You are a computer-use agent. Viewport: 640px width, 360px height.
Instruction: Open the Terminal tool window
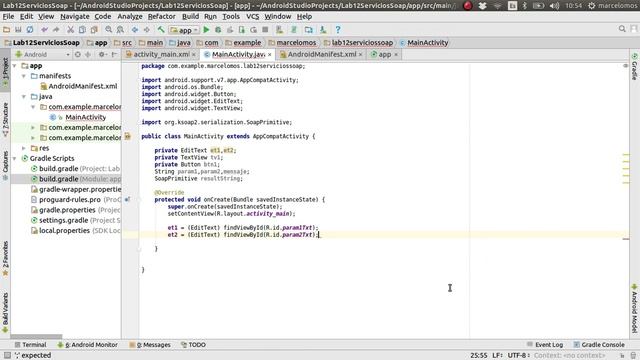click(x=30, y=345)
